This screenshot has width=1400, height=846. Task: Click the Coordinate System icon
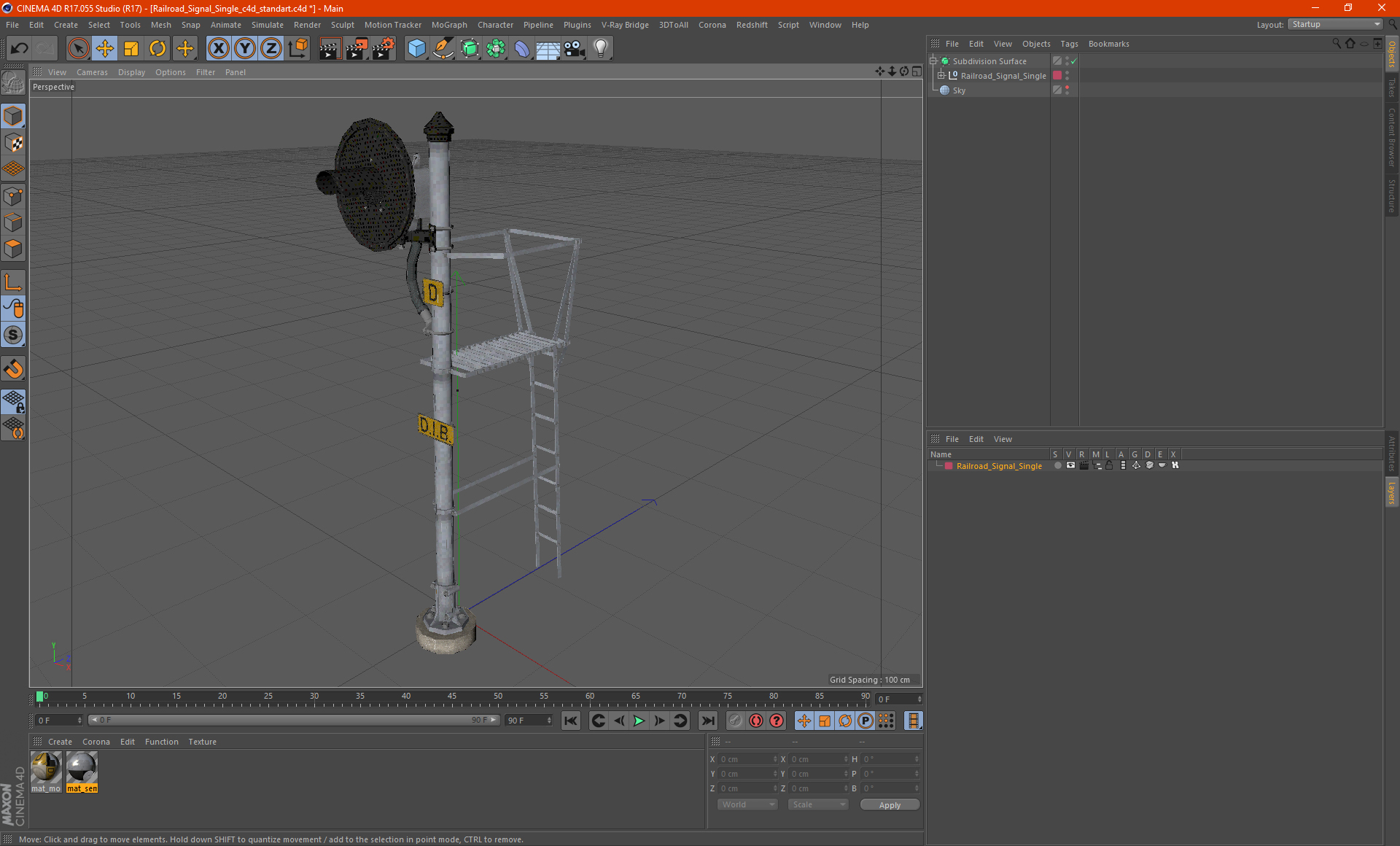[297, 48]
